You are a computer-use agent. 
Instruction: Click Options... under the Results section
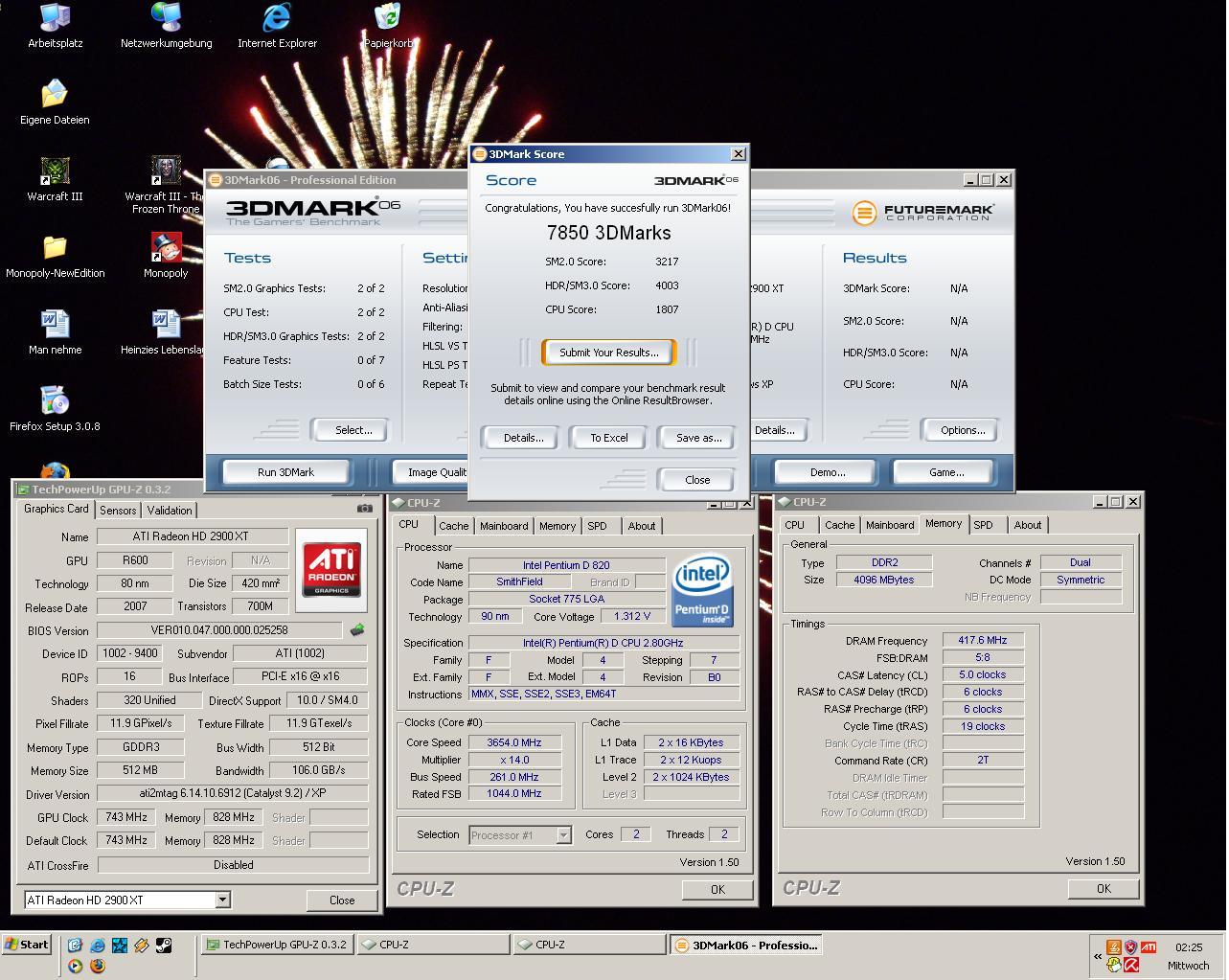[x=963, y=430]
